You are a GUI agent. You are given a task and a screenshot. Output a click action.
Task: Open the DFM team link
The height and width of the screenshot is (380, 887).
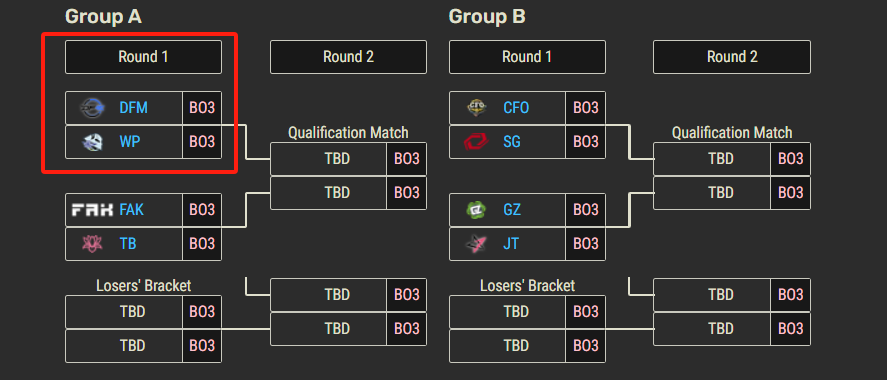134,107
